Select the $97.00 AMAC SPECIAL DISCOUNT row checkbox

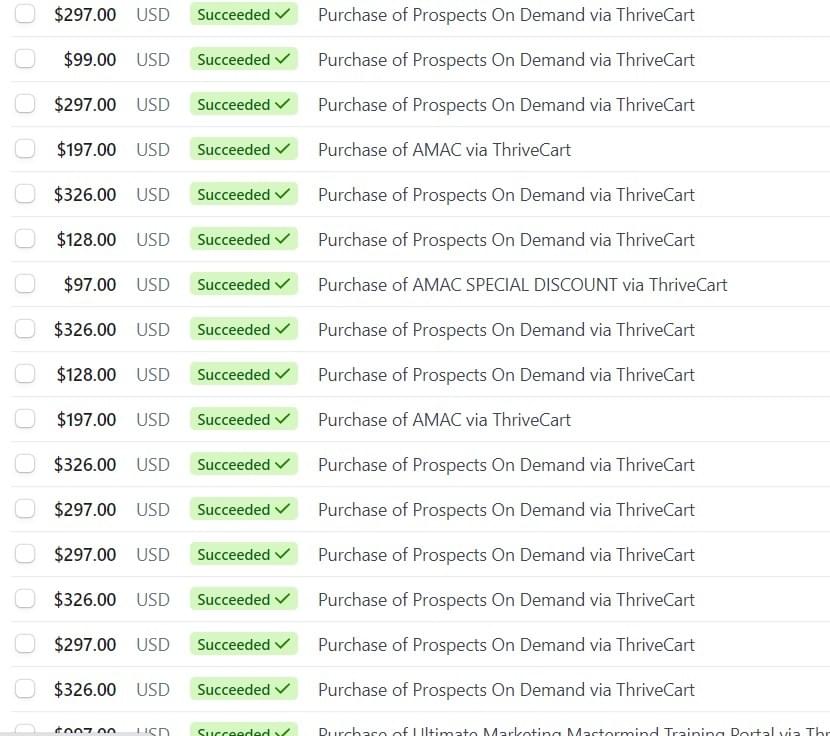click(25, 284)
